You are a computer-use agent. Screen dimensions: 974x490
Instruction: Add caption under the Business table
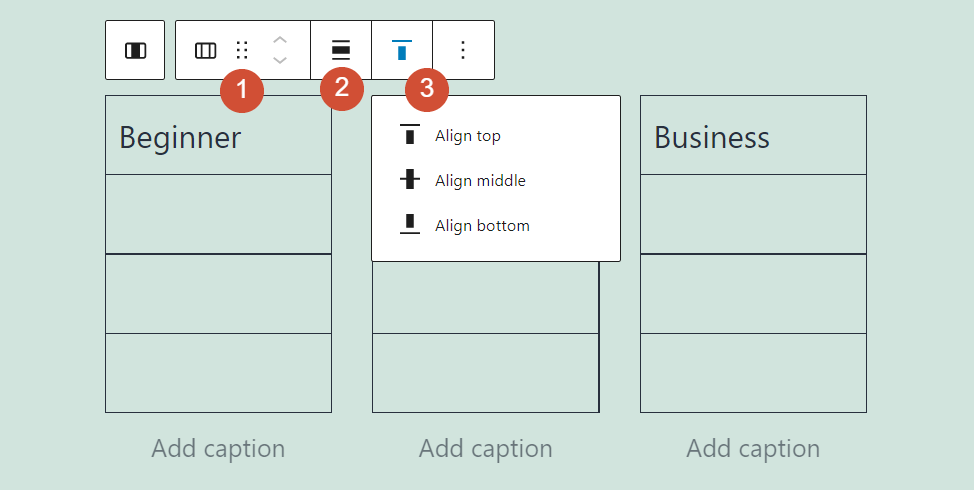coord(753,449)
